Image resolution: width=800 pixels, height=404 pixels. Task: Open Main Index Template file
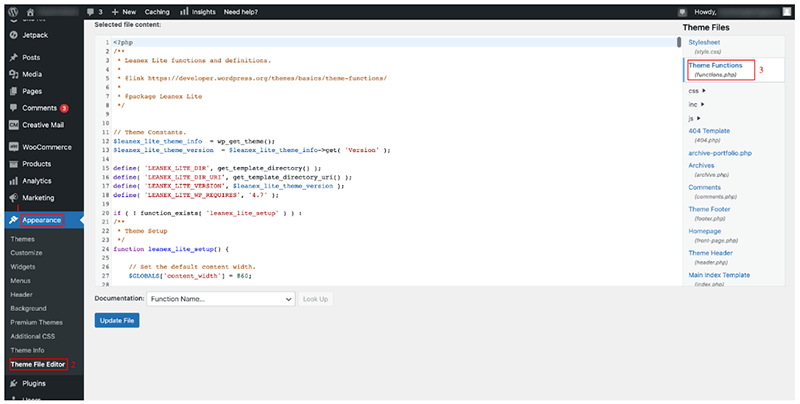[719, 279]
